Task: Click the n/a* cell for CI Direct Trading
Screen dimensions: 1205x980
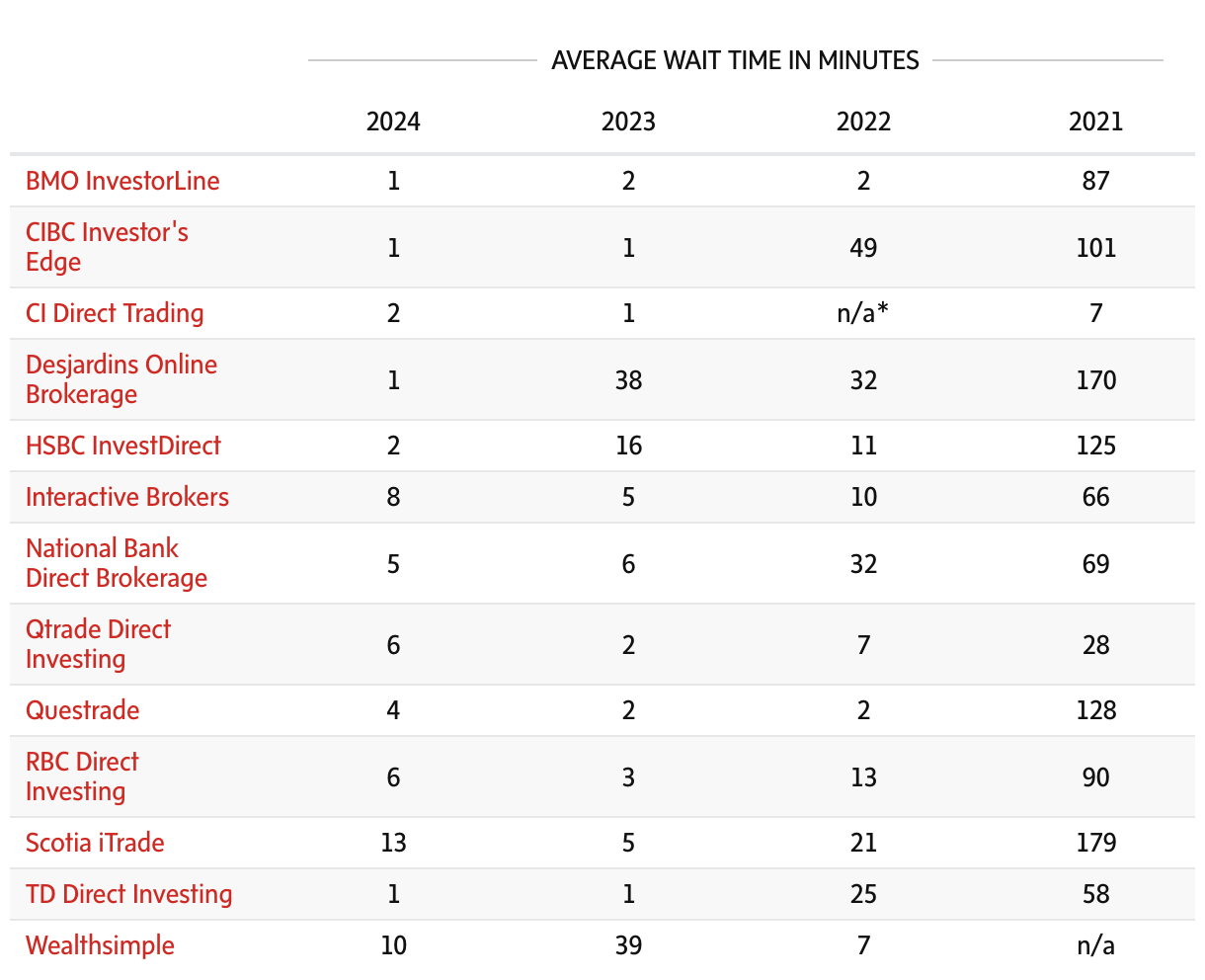Action: [863, 313]
